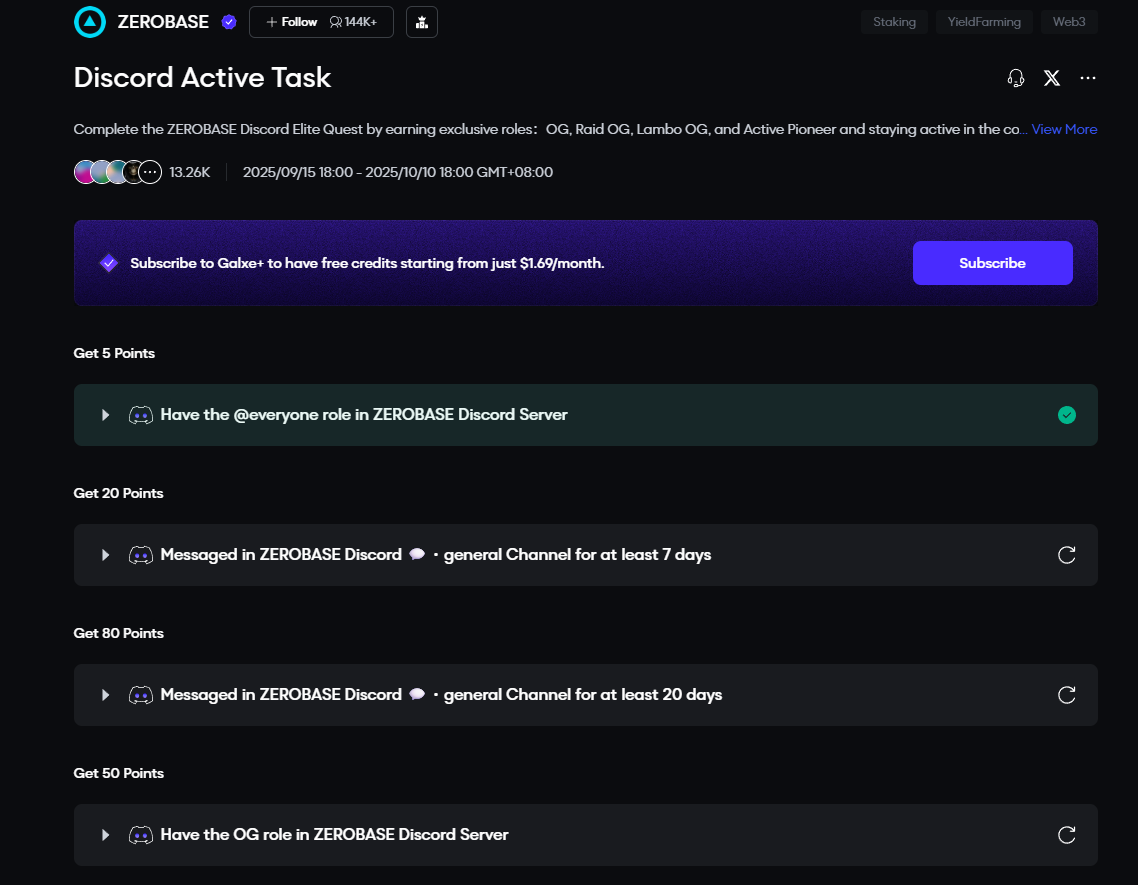Click the leaderboard trophy icon beside Follow
This screenshot has height=885, width=1138.
[421, 21]
